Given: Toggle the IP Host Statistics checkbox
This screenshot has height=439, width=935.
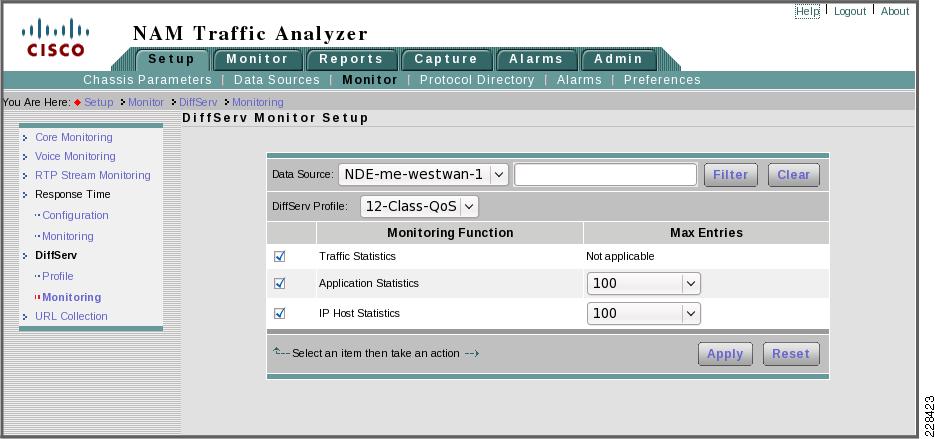Looking at the screenshot, I should pyautogui.click(x=279, y=313).
